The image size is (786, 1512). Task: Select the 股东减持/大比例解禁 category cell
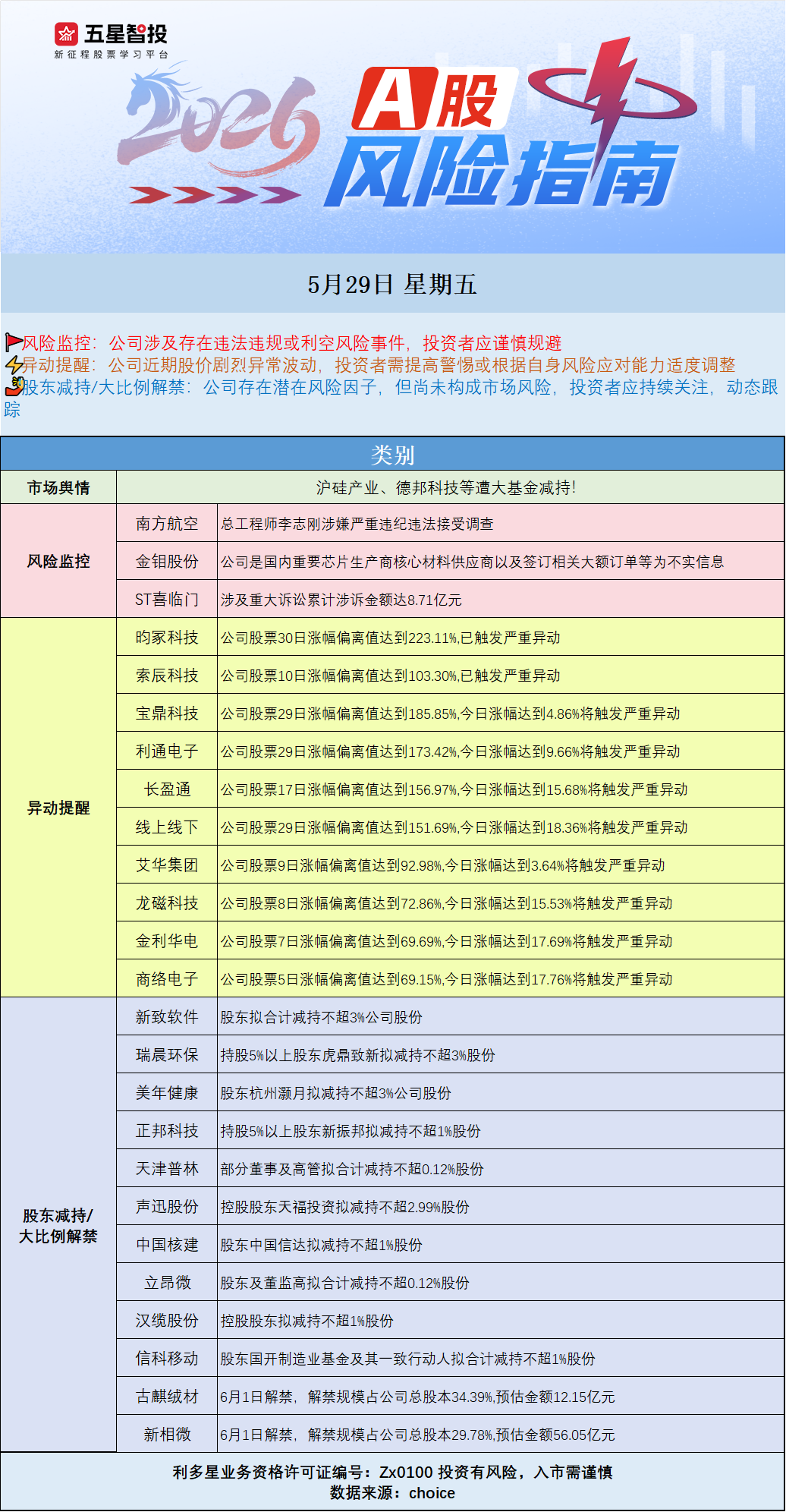point(58,1225)
